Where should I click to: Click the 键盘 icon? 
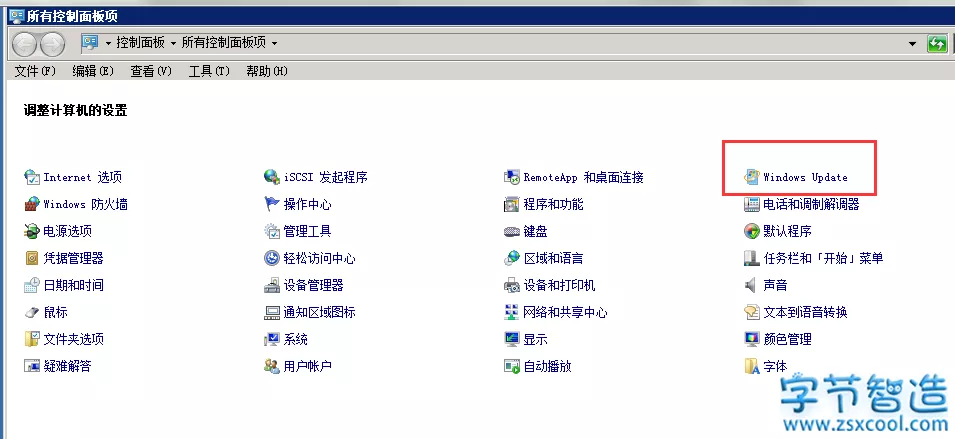[x=512, y=231]
